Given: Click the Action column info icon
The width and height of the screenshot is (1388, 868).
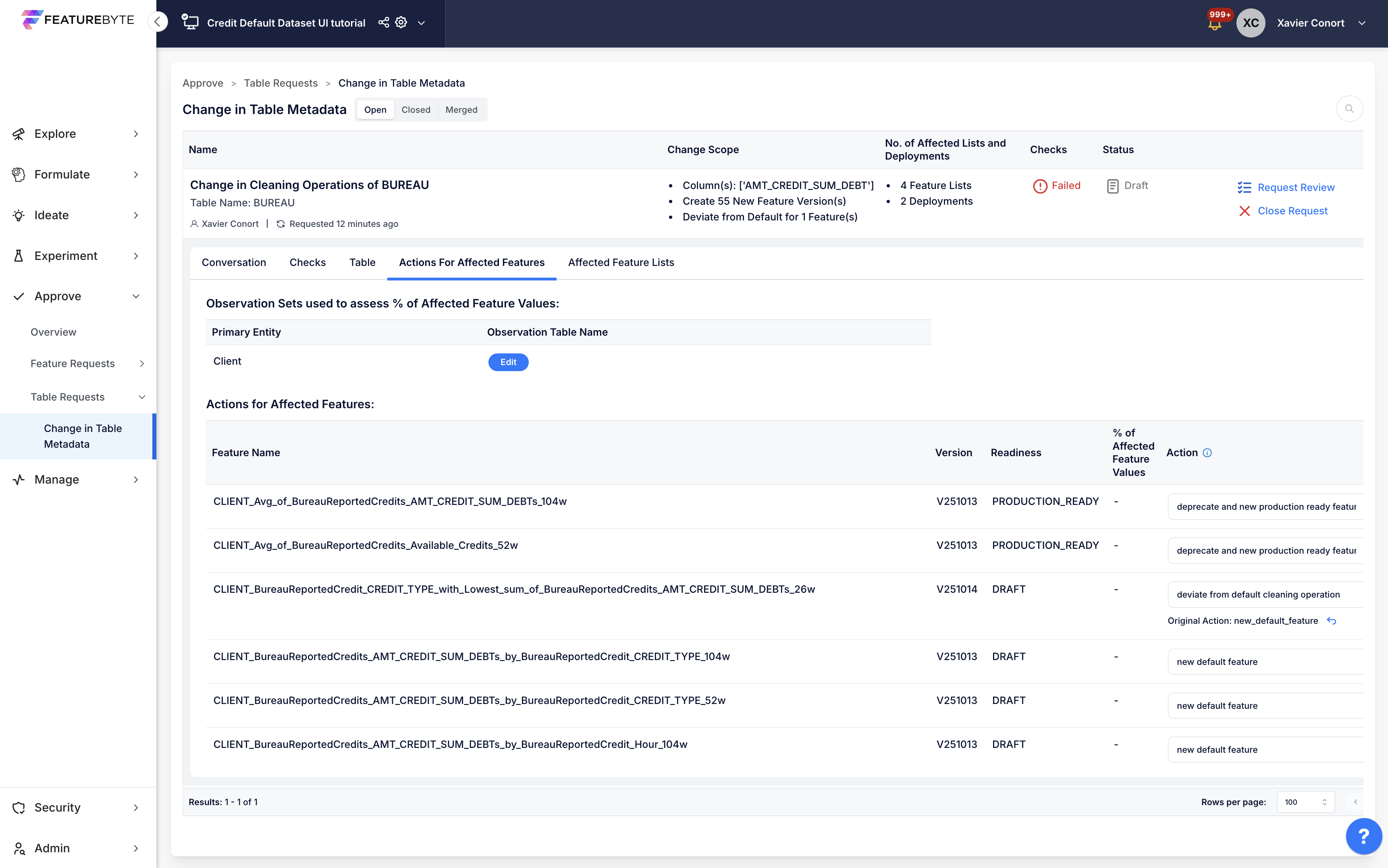Looking at the screenshot, I should pyautogui.click(x=1207, y=453).
